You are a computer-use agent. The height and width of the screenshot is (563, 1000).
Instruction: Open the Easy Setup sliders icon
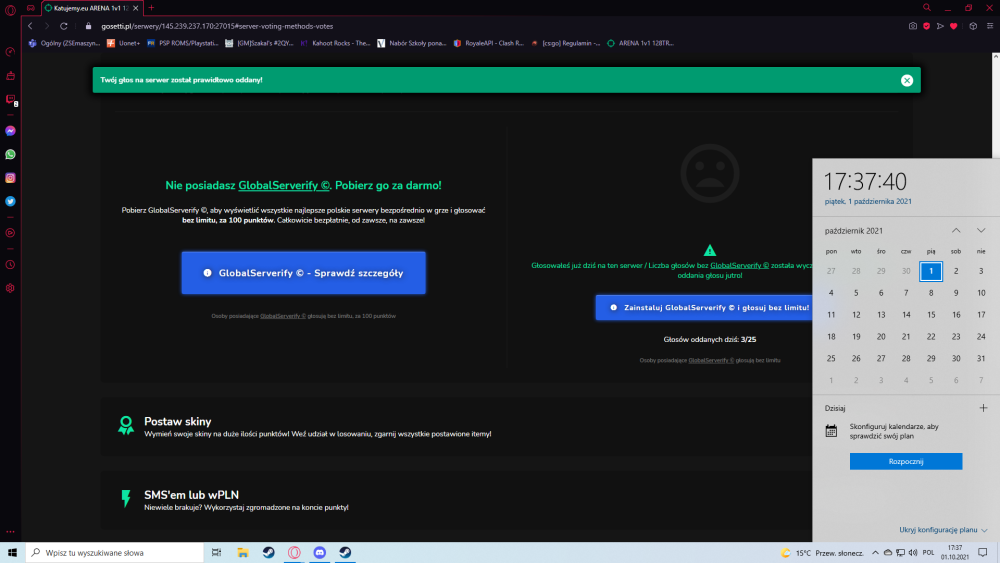(x=990, y=26)
